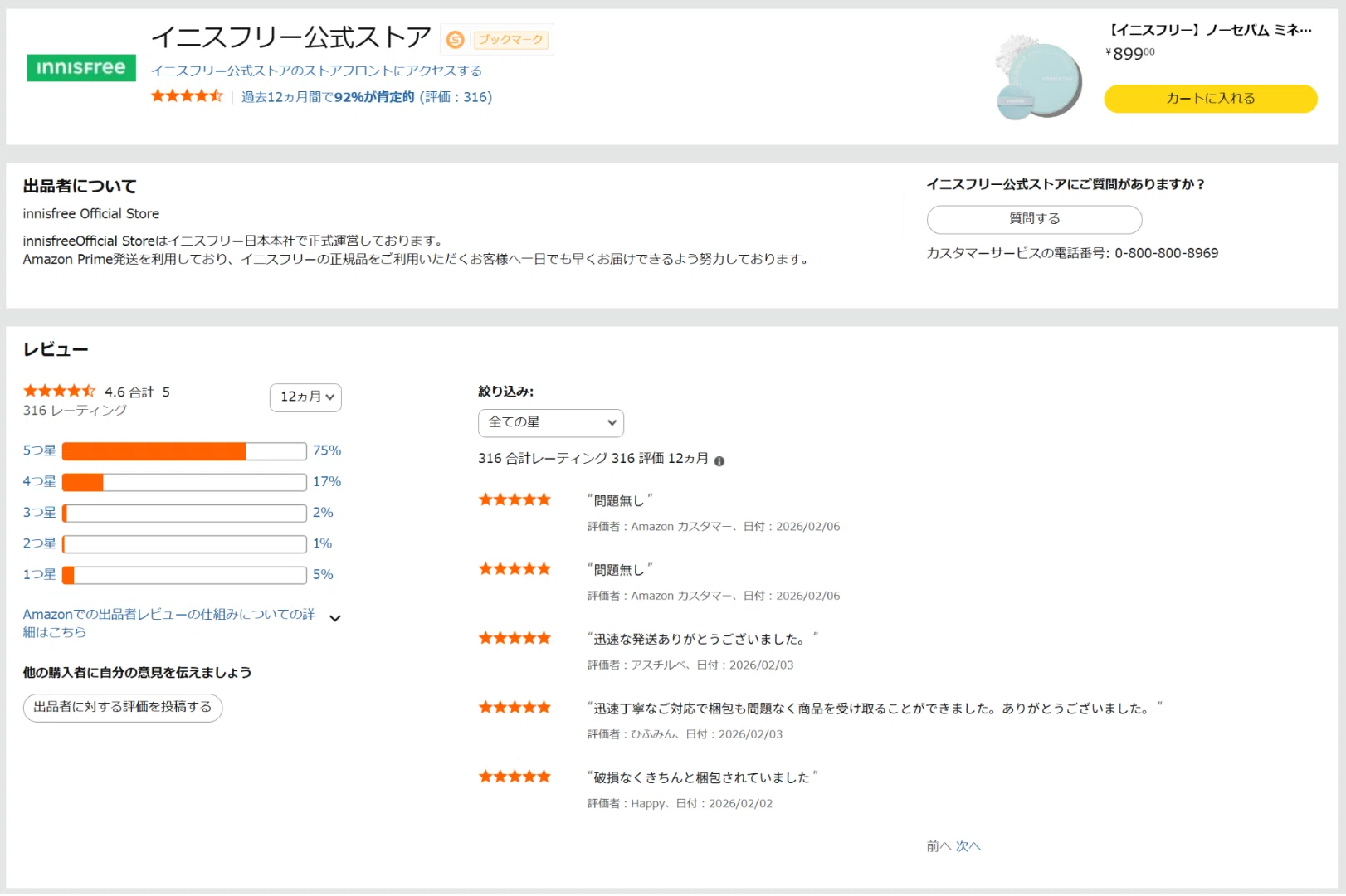Image resolution: width=1346 pixels, height=896 pixels.
Task: Click the innisfree Official Store name text
Action: [x=91, y=214]
